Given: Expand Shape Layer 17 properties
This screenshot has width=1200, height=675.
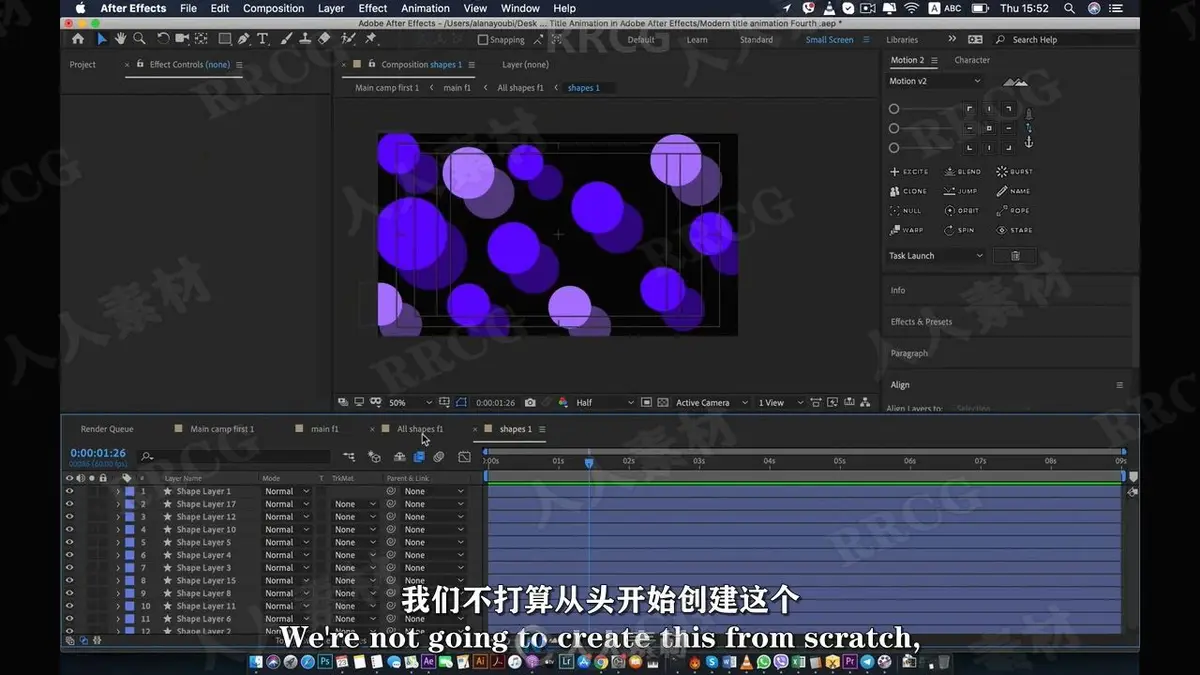Looking at the screenshot, I should (x=117, y=504).
